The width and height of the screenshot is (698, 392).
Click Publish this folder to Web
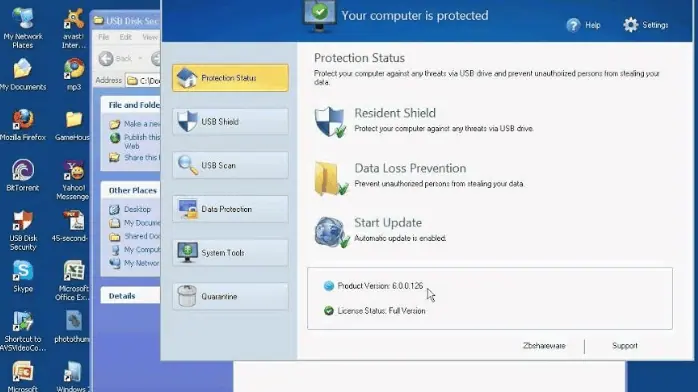135,141
